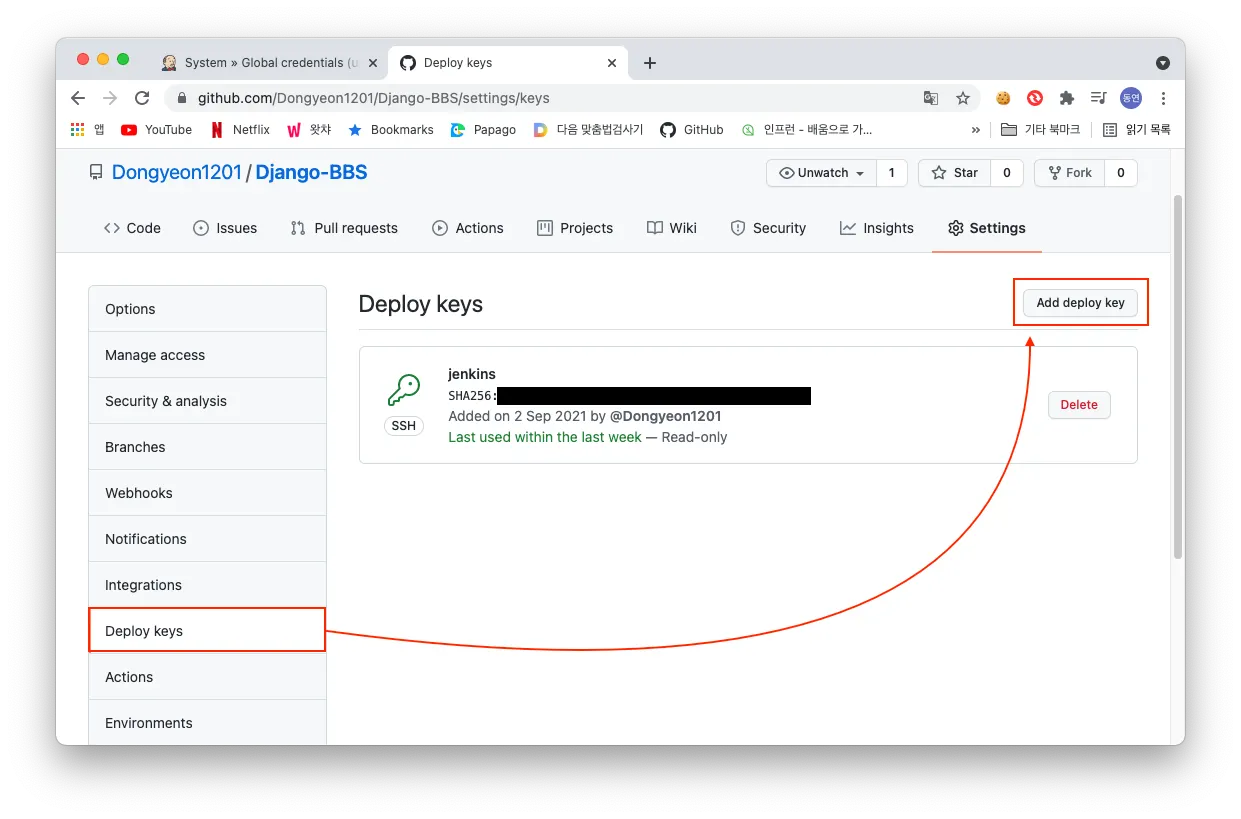Select Branches in settings sidebar
This screenshot has height=819, width=1241.
207,447
